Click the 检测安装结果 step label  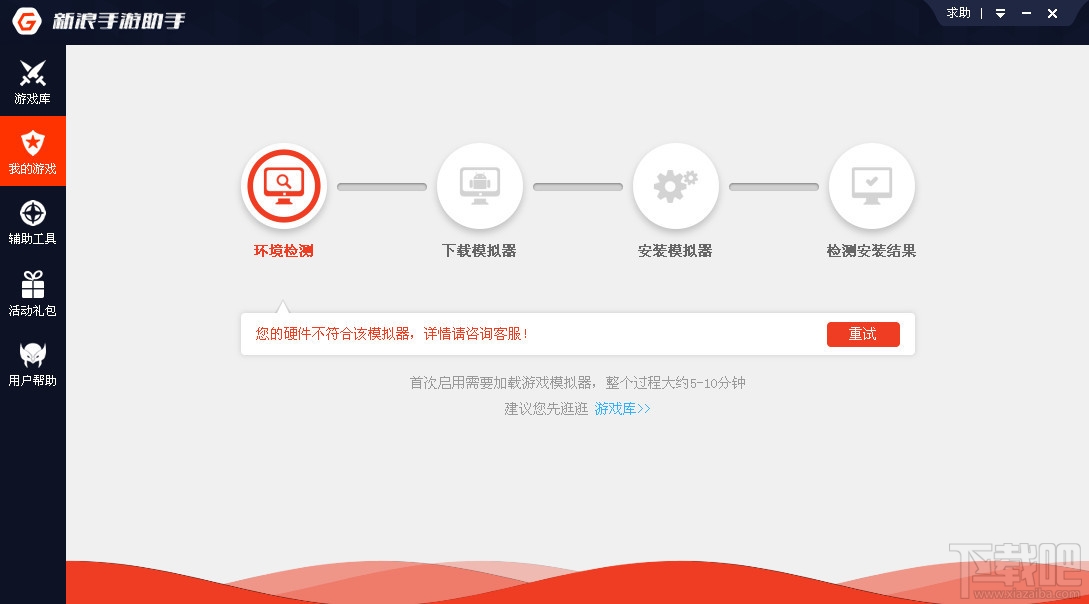point(871,251)
